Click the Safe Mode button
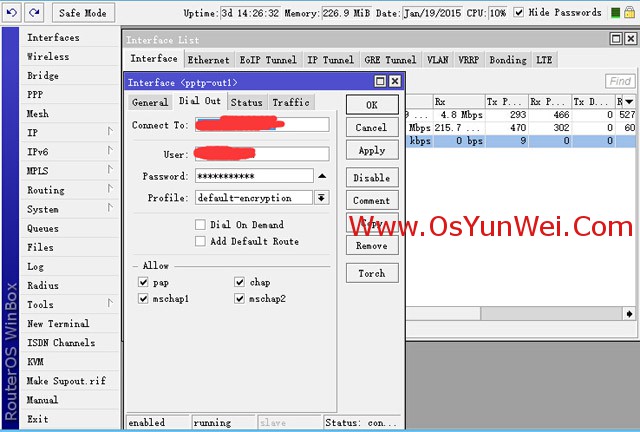The width and height of the screenshot is (640, 432). (81, 13)
